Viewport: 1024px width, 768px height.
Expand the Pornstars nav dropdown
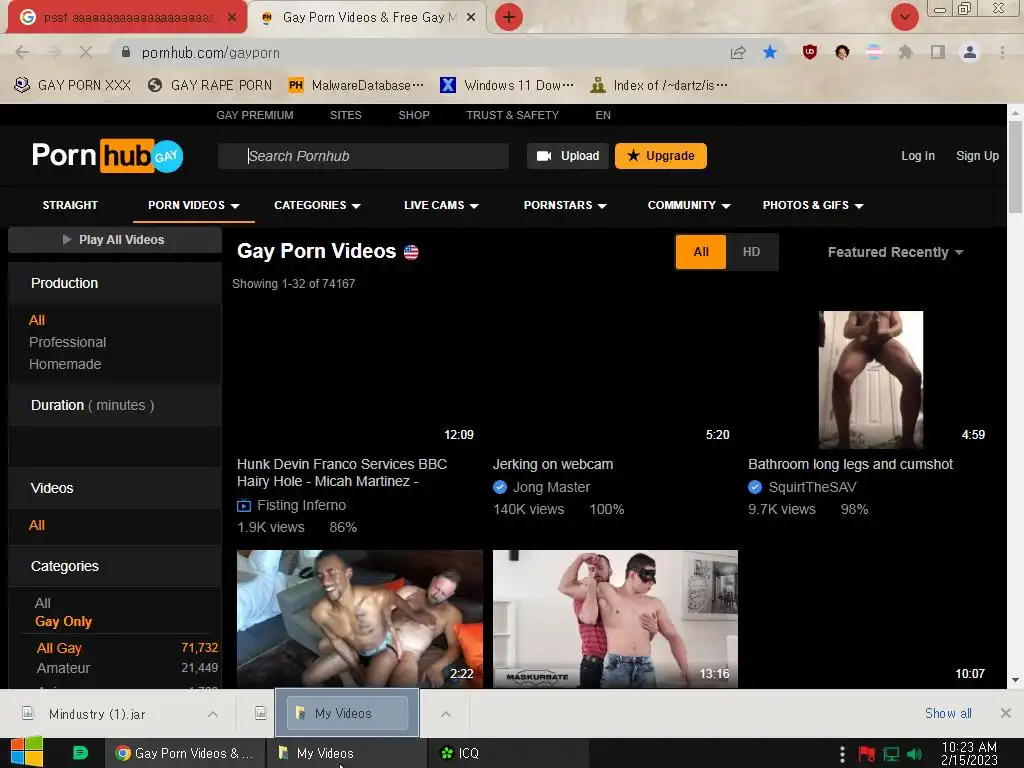click(565, 205)
